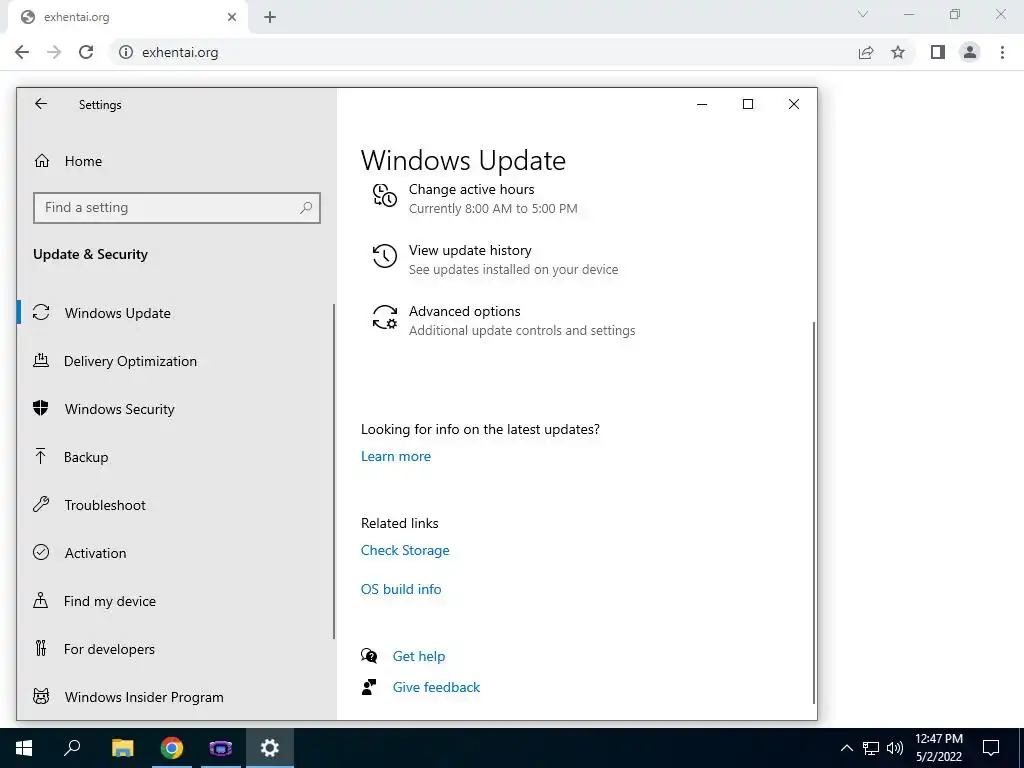This screenshot has height=768, width=1024.
Task: Show hidden system tray icons
Action: 846,748
